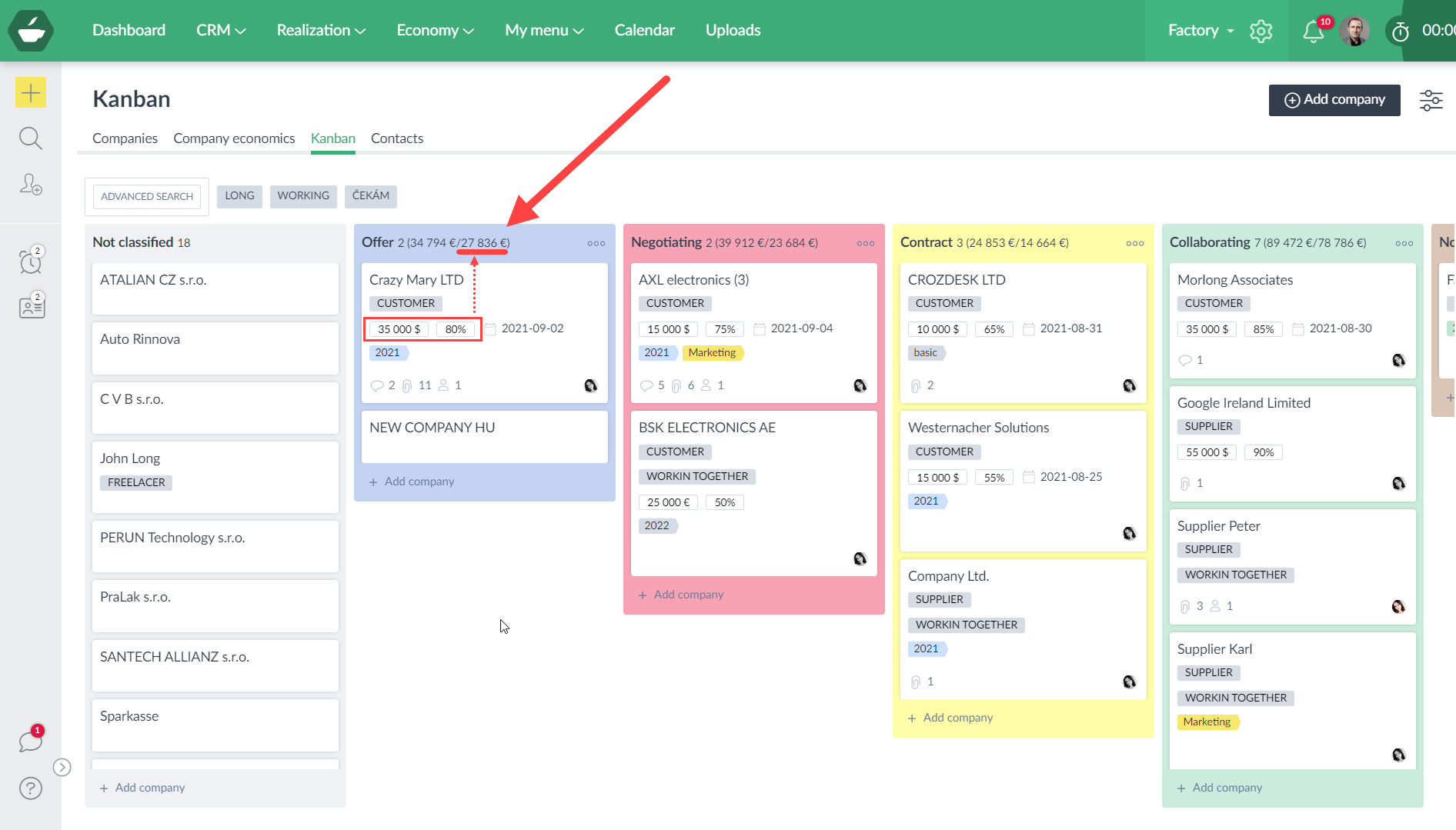Click the dark Add company button
This screenshot has height=830, width=1456.
click(x=1334, y=100)
